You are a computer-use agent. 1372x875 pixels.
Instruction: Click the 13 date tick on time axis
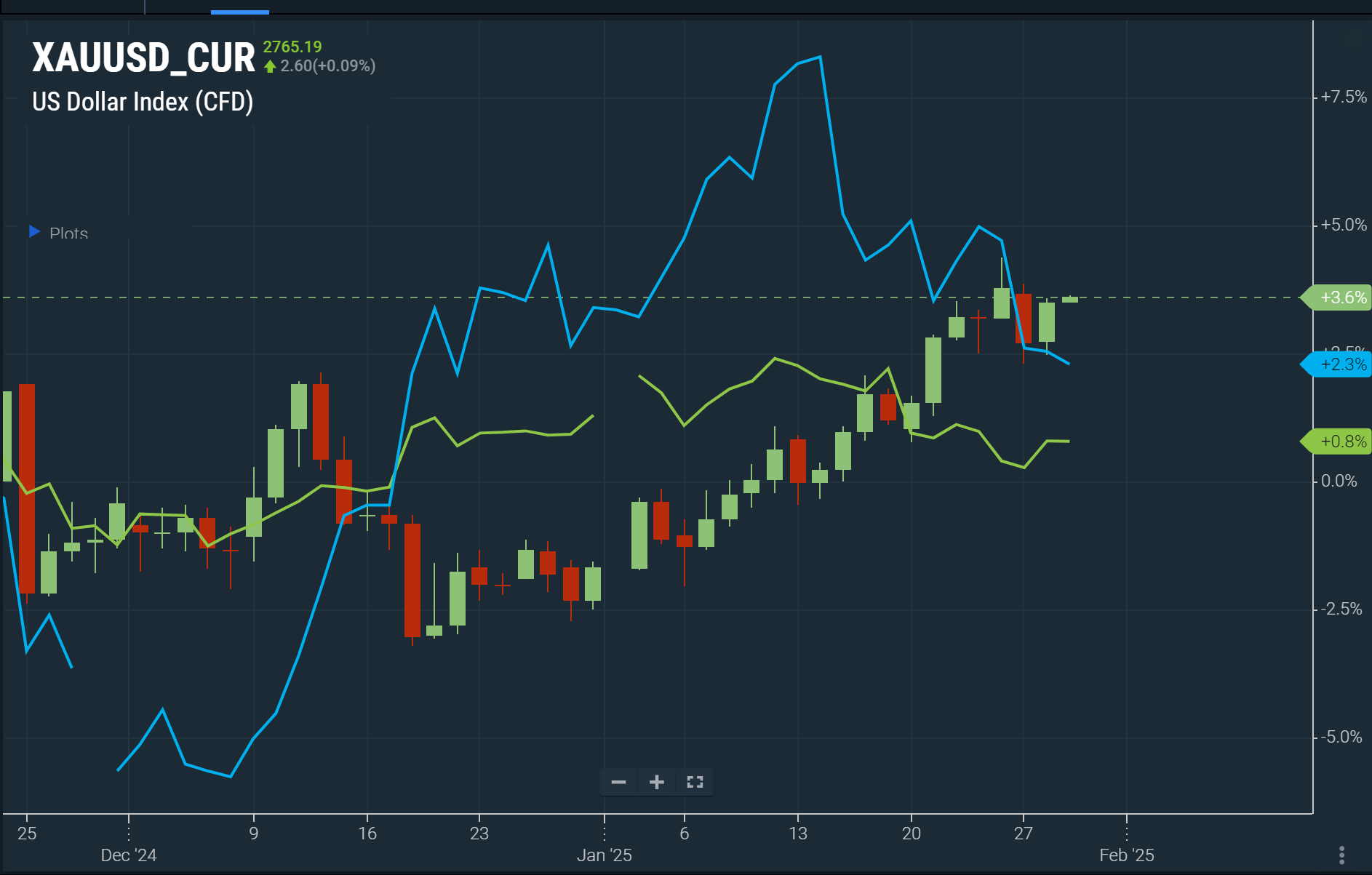[x=797, y=833]
